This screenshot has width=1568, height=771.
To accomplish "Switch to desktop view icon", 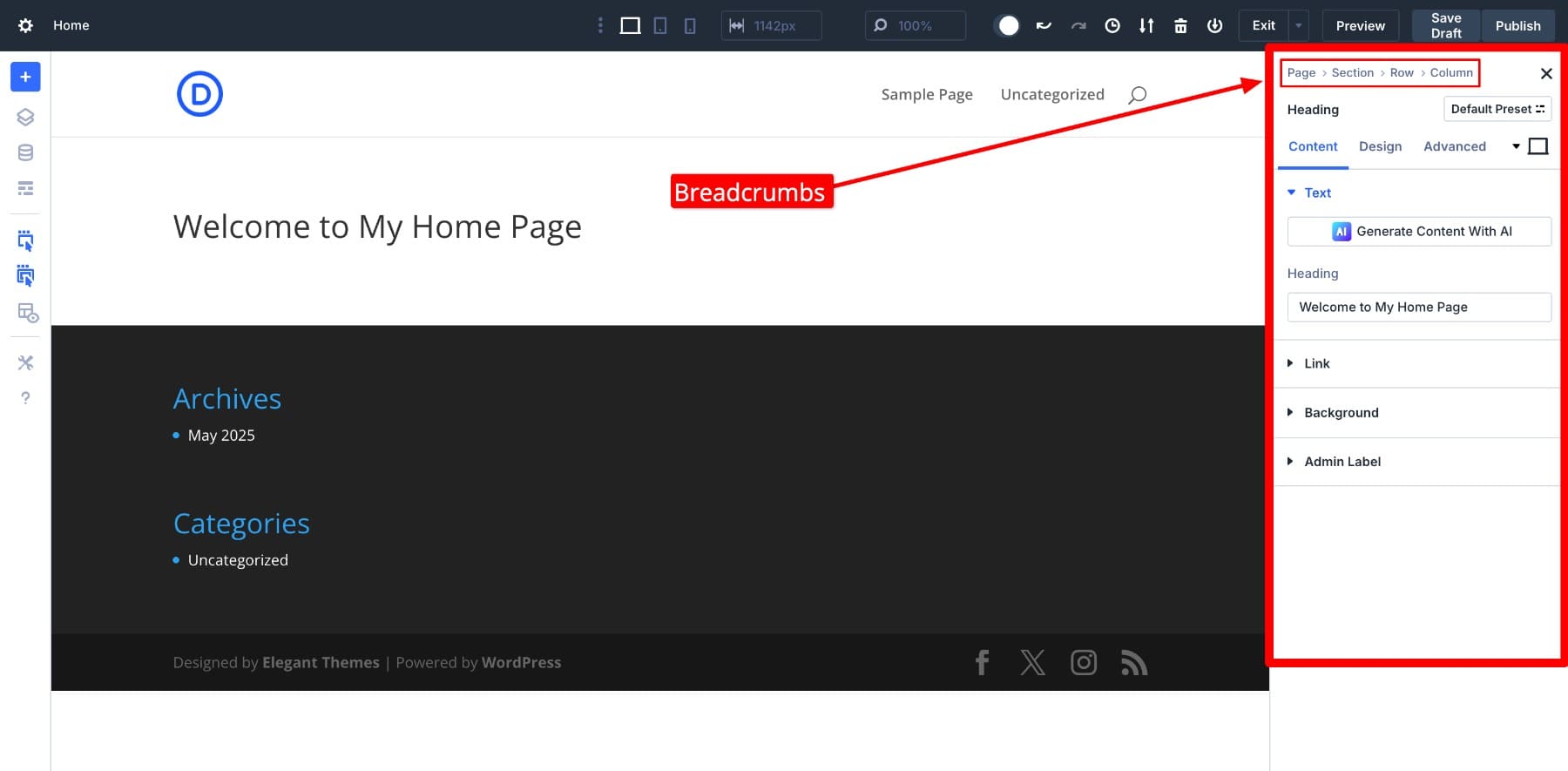I will point(630,25).
